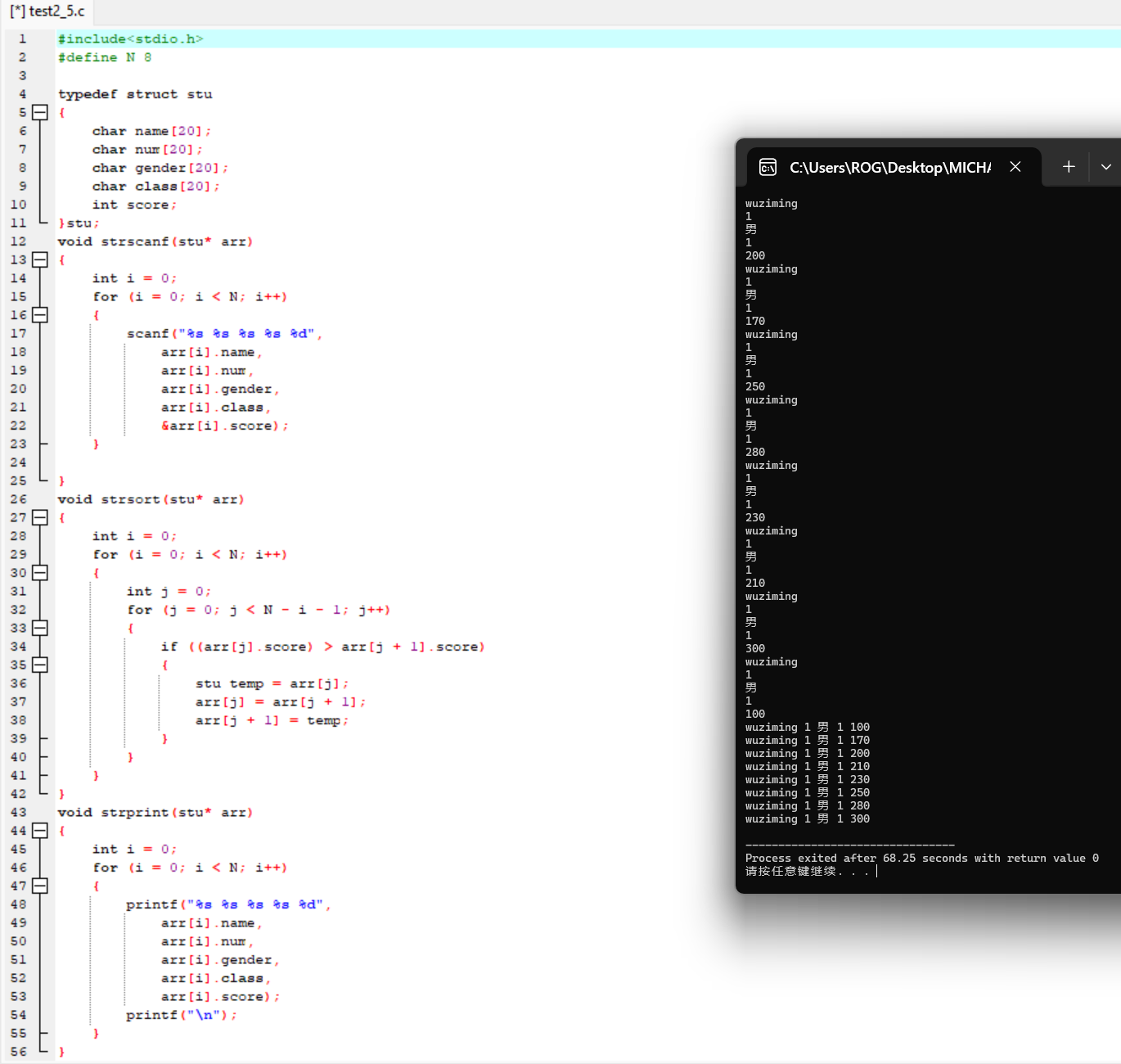This screenshot has height=1064, width=1121.
Task: Click 'char name[20];' declaration
Action: [151, 131]
